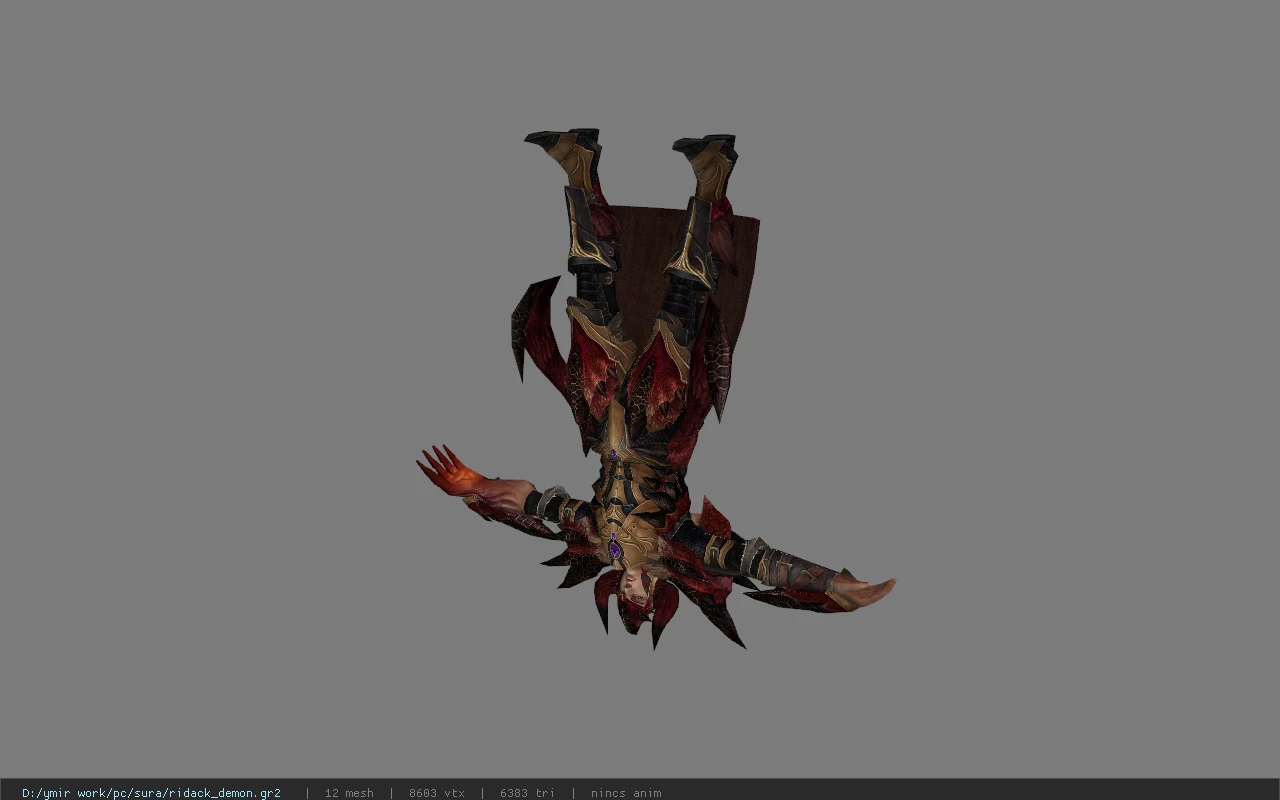The height and width of the screenshot is (800, 1280).
Task: Click the "nincs anim" status entry
Action: click(626, 793)
